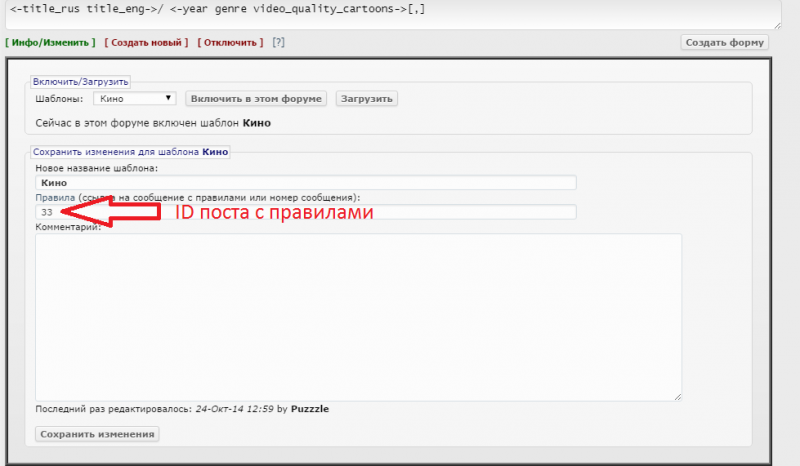Click the Правила link label

[55, 198]
